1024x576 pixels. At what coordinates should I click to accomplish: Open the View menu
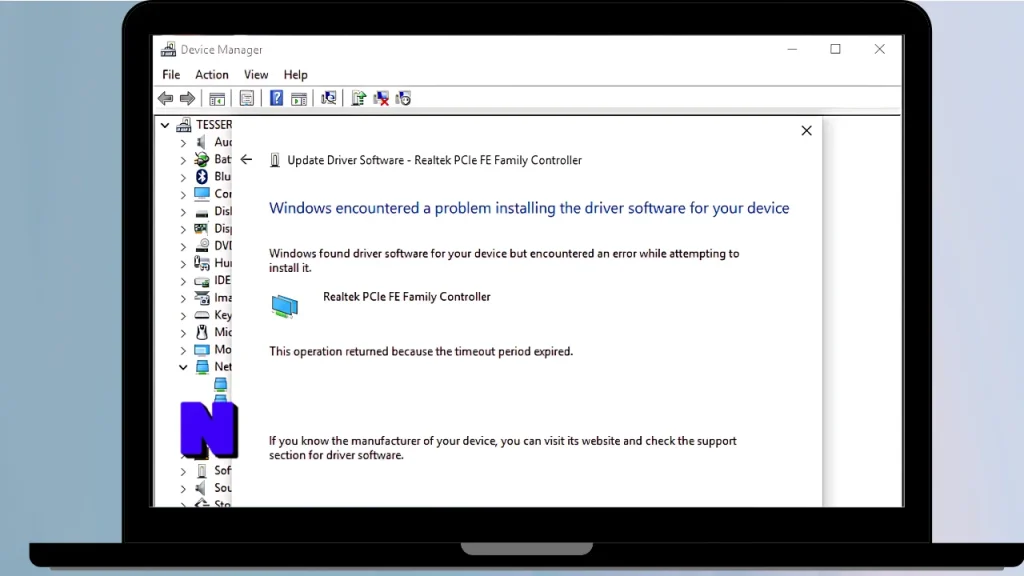click(x=256, y=74)
